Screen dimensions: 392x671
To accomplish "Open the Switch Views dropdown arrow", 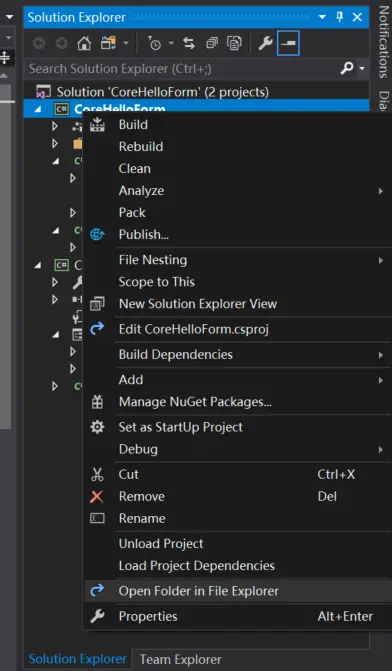I will point(125,43).
